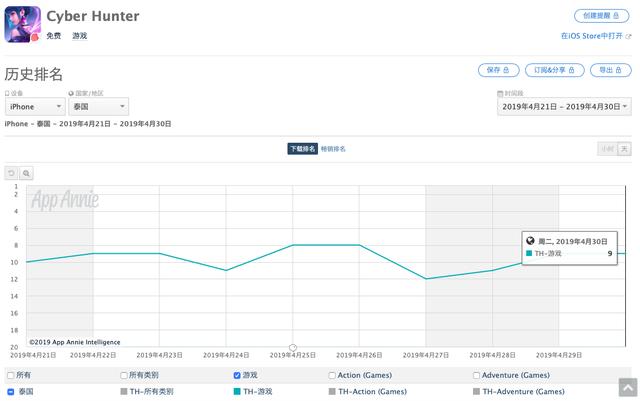Click the scroll-to-top arrow icon
This screenshot has width=640, height=401.
point(626,387)
